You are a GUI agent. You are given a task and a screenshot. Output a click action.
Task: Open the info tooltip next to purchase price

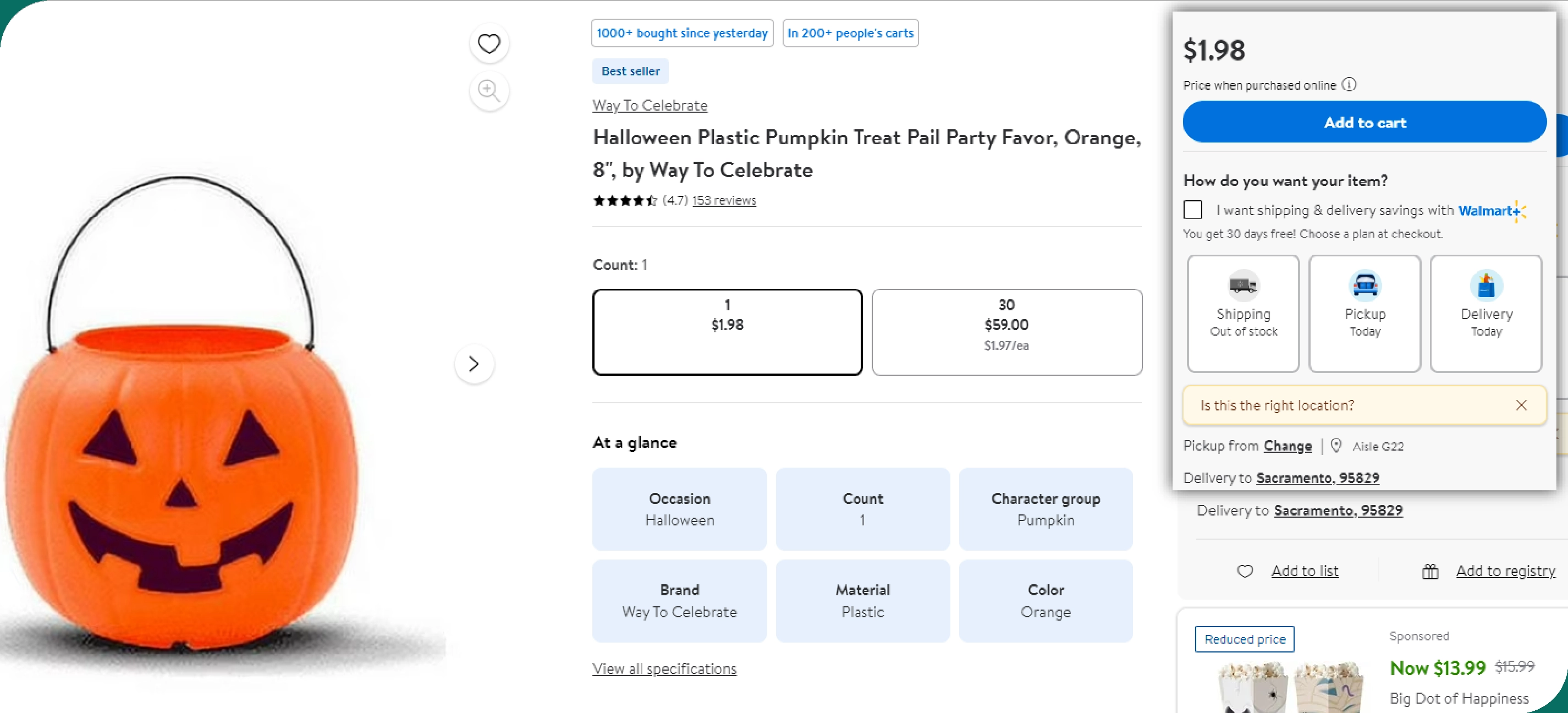click(x=1350, y=85)
